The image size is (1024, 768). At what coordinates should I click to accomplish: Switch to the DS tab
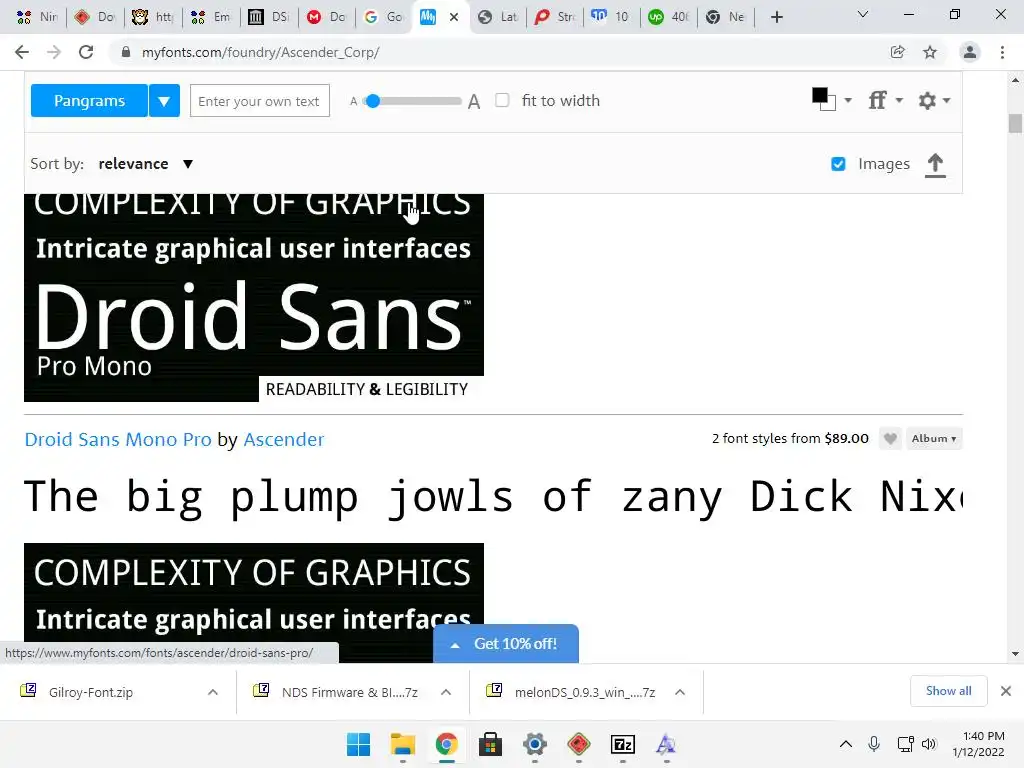point(269,17)
